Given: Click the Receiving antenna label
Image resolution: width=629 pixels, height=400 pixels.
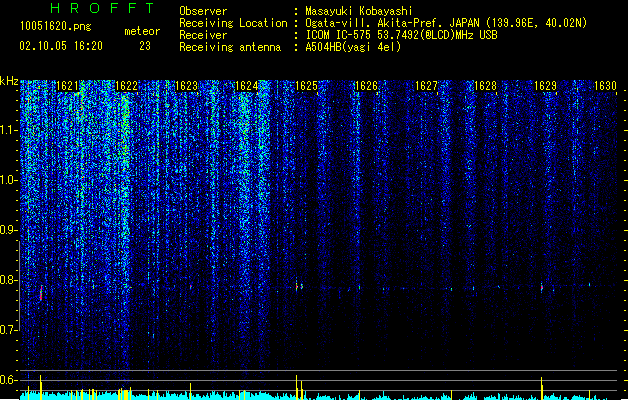Looking at the screenshot, I should pyautogui.click(x=230, y=47).
